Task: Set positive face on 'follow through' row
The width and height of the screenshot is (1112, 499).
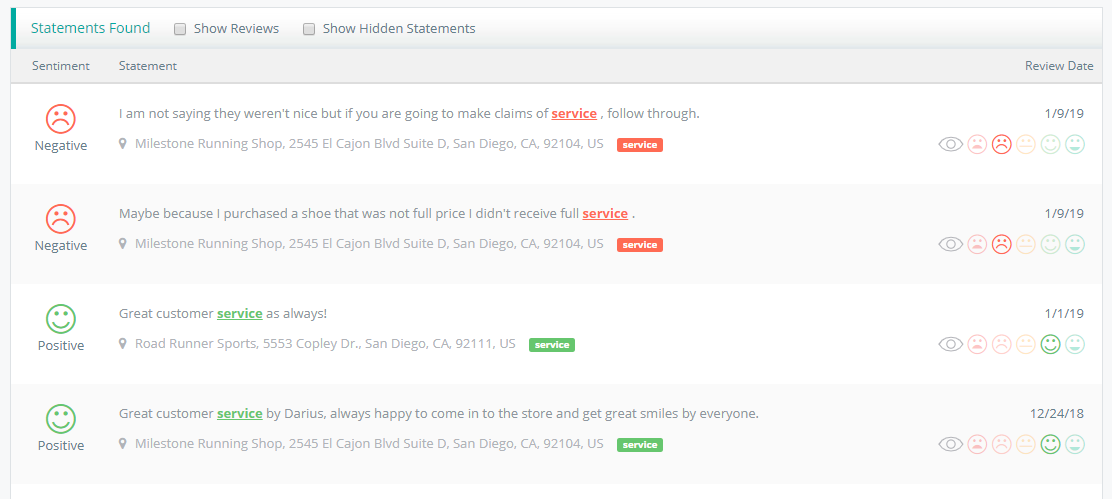Action: [1050, 145]
